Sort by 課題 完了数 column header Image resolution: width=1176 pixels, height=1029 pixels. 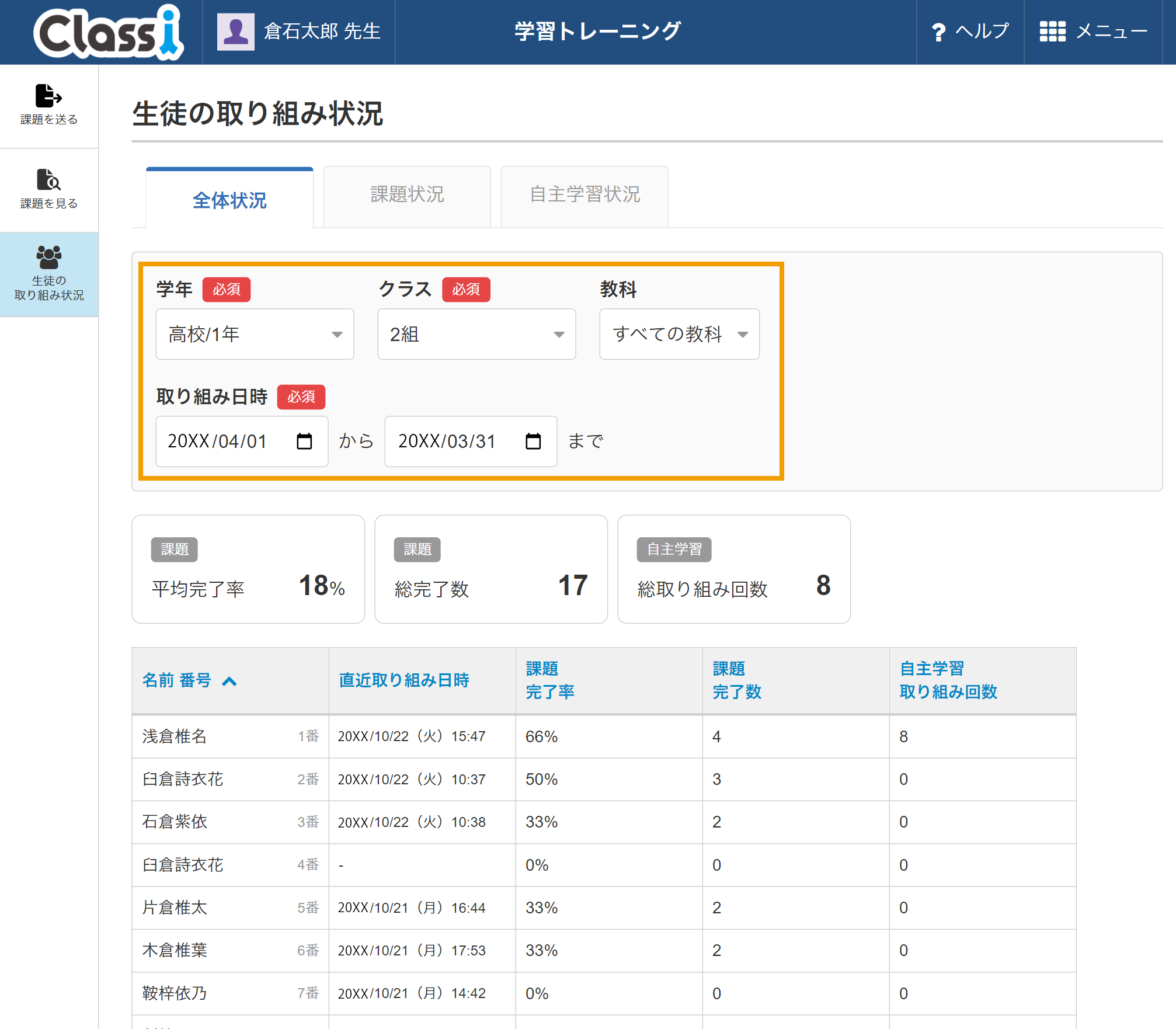coord(737,680)
